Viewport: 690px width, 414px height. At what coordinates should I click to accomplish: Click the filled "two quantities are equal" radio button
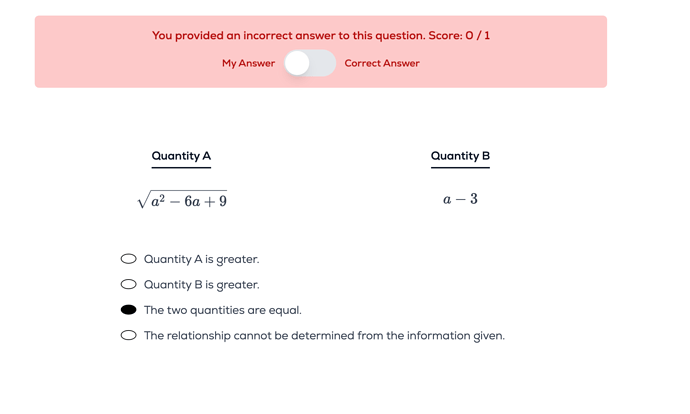129,310
